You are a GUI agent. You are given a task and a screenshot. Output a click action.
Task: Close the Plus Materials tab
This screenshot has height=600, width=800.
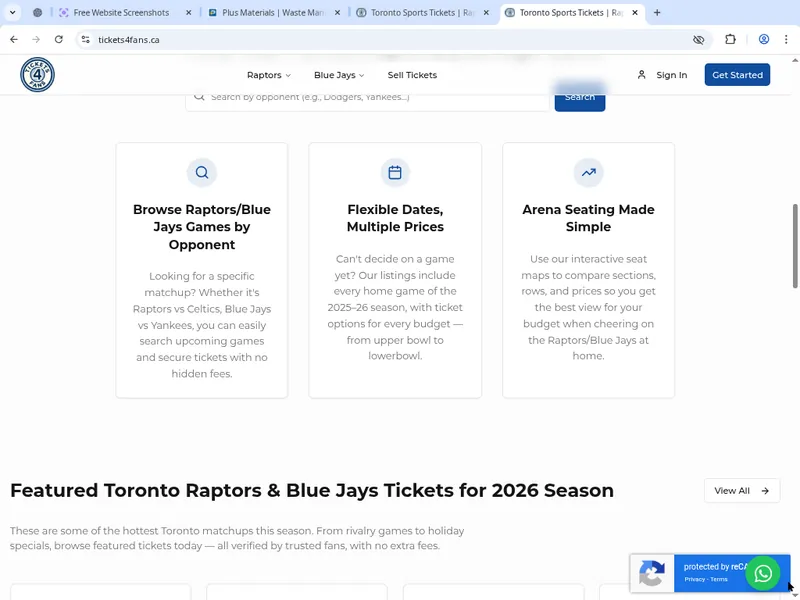tap(337, 13)
